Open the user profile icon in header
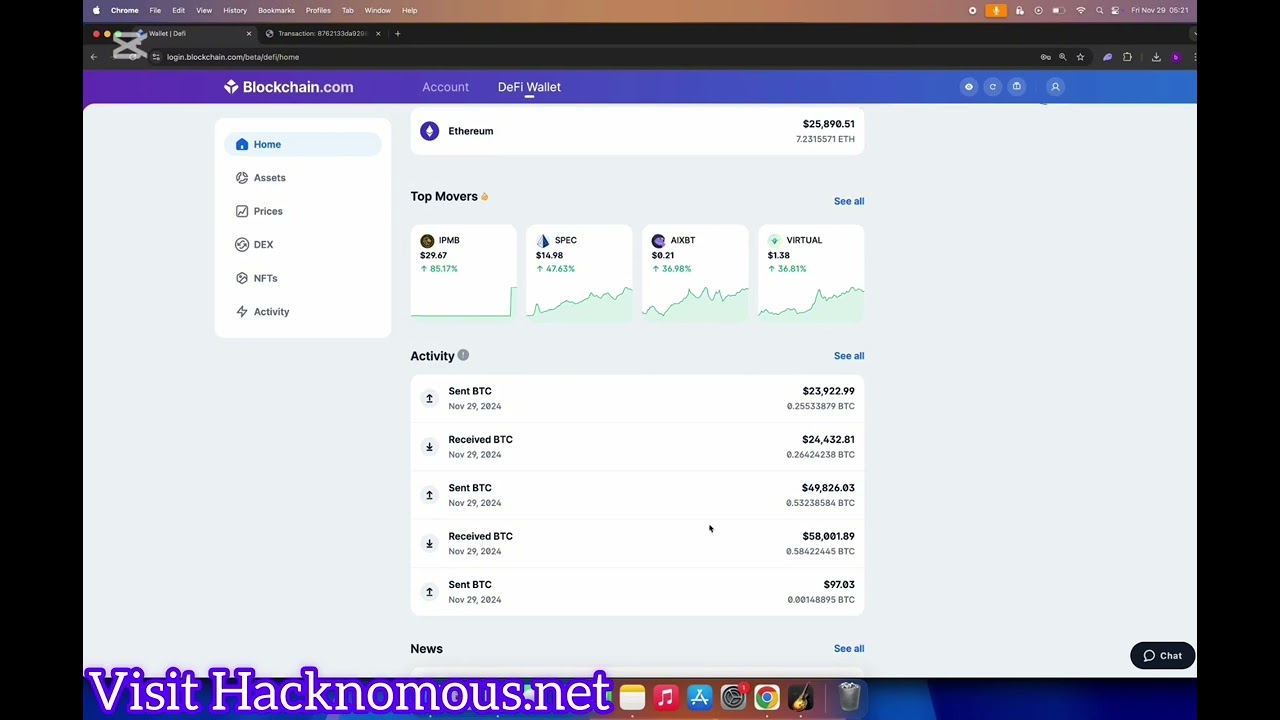1280x720 pixels. coord(1055,87)
